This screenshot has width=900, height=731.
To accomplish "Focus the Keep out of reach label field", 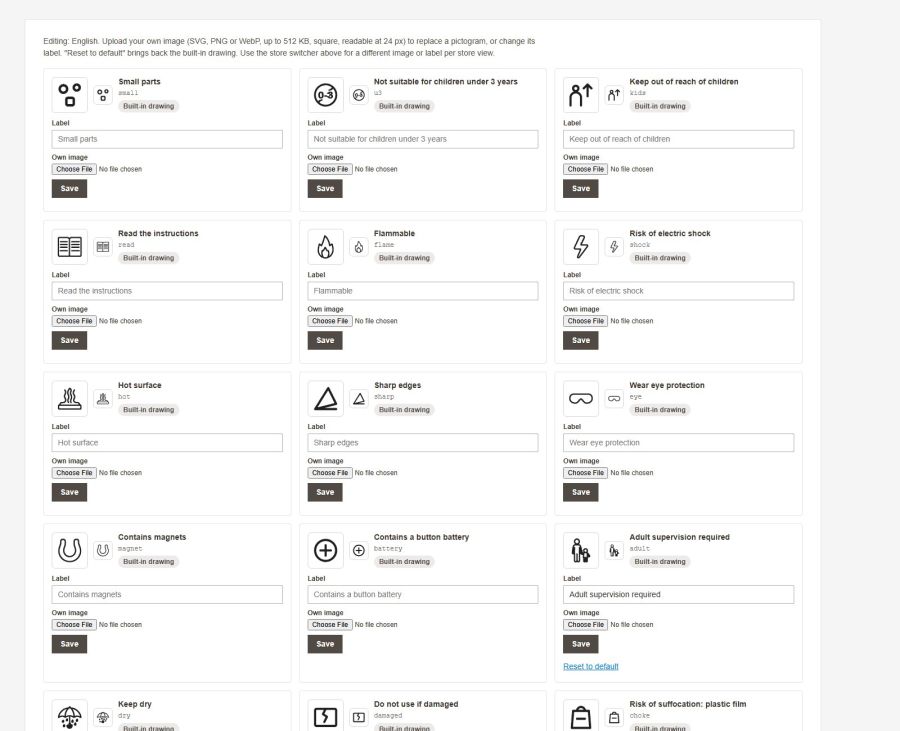I will click(x=678, y=139).
